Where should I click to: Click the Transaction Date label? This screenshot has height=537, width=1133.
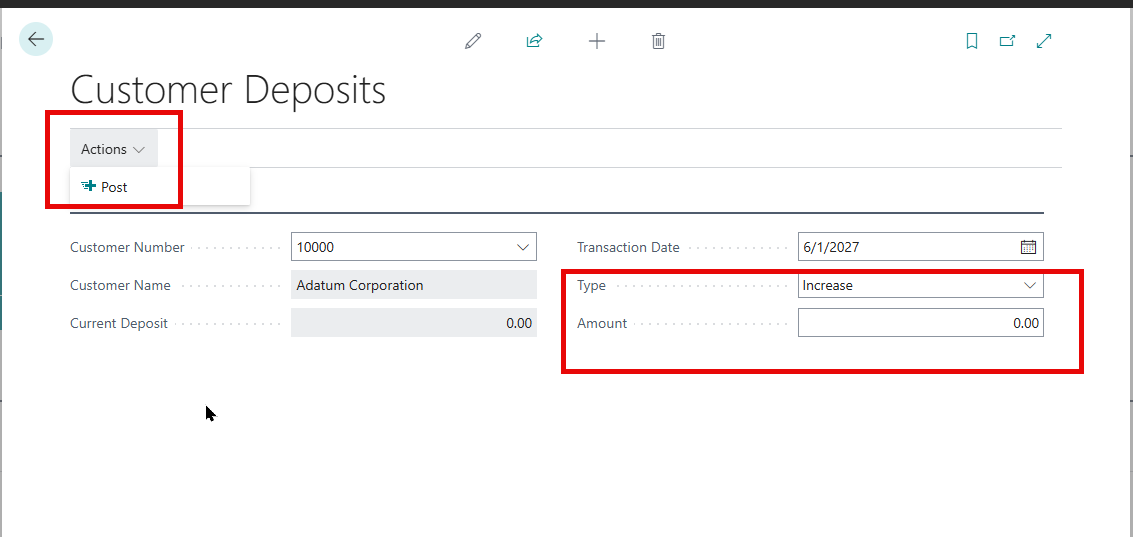coord(628,247)
